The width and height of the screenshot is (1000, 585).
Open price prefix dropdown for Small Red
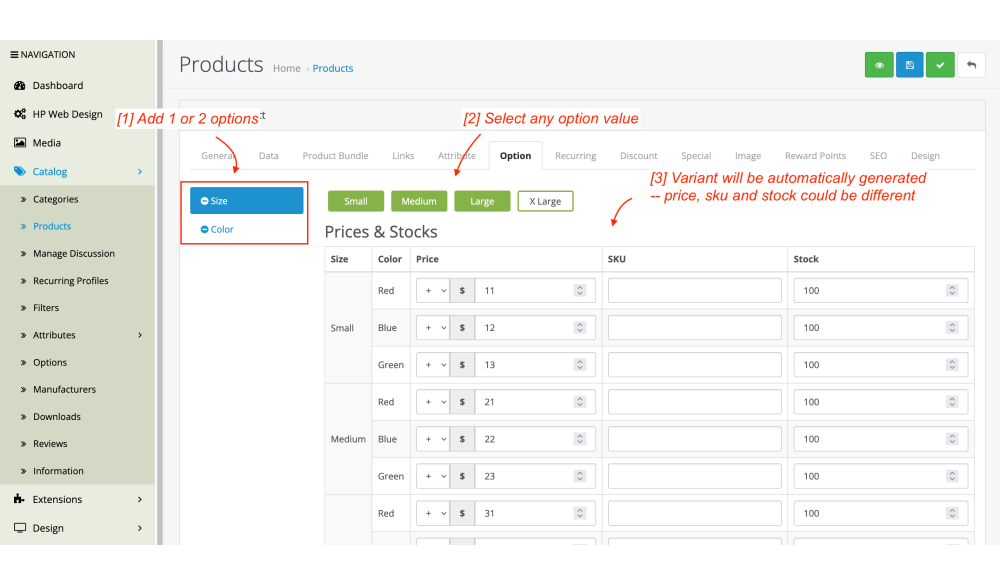(432, 291)
